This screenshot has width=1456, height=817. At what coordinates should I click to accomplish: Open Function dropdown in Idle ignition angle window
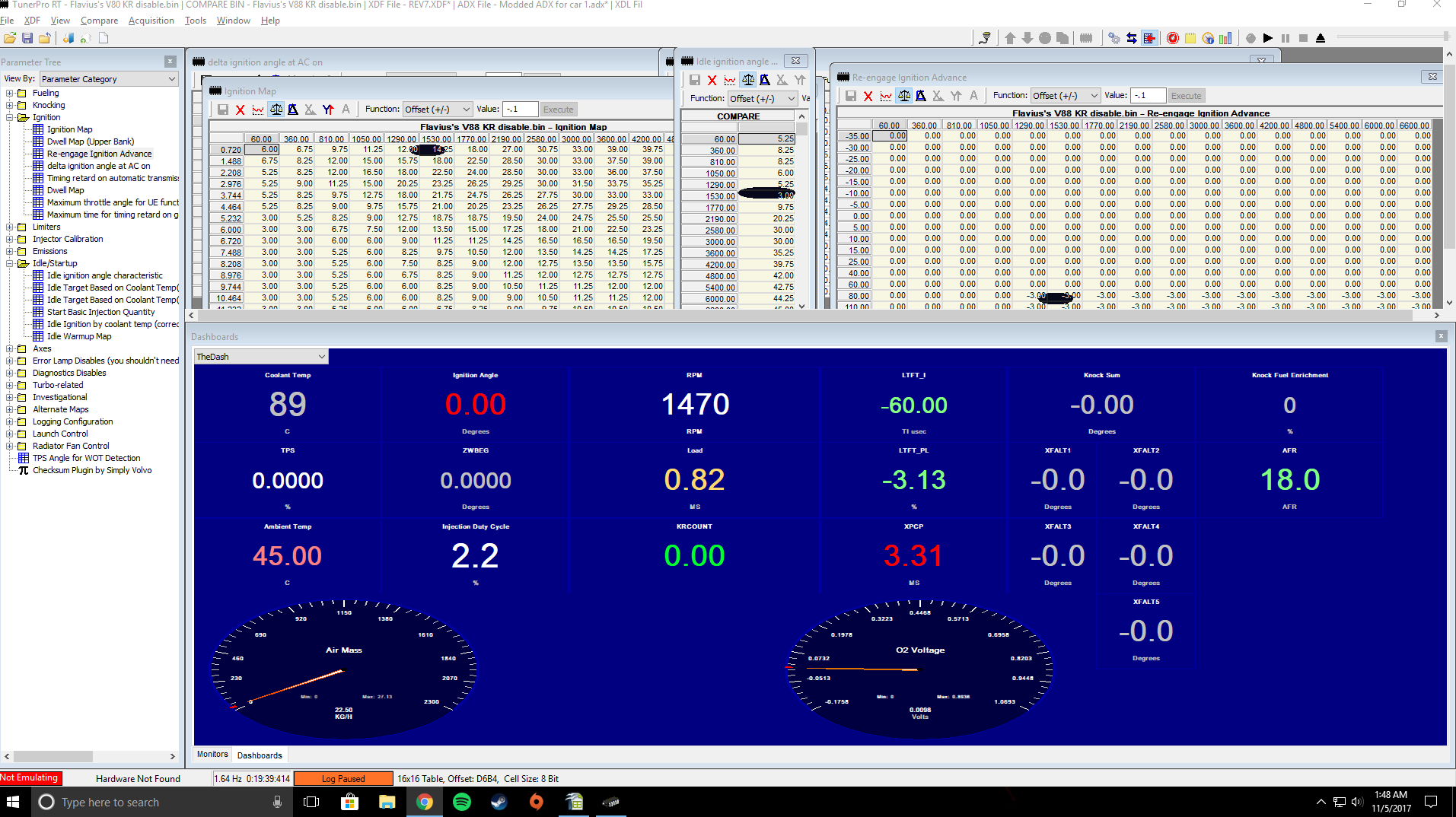click(762, 99)
